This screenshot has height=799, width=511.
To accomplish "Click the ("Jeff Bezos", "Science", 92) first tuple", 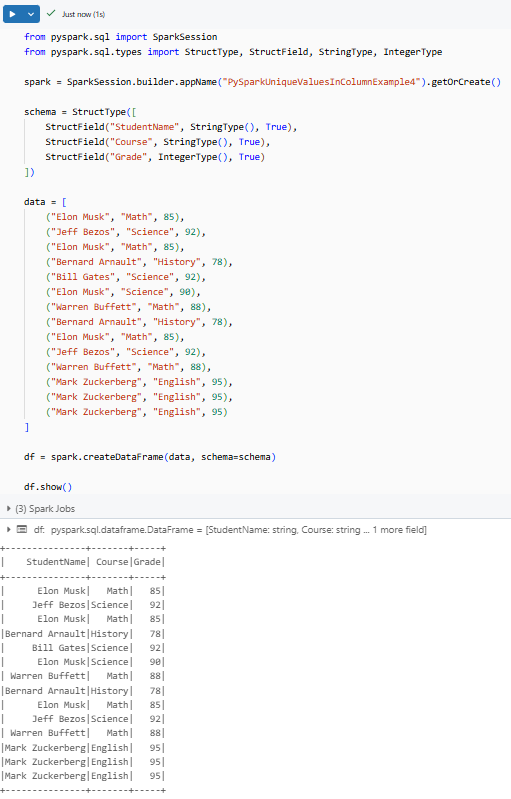I will coord(125,232).
